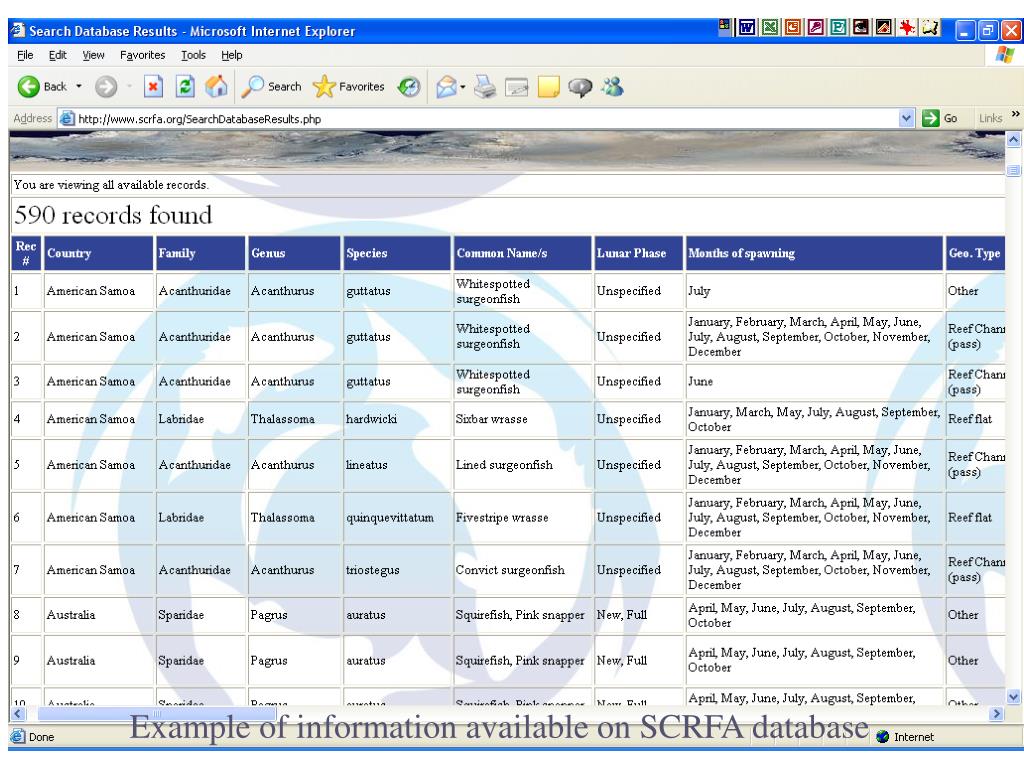Click the Lunar Phase column header
This screenshot has height=768, width=1024.
point(638,253)
